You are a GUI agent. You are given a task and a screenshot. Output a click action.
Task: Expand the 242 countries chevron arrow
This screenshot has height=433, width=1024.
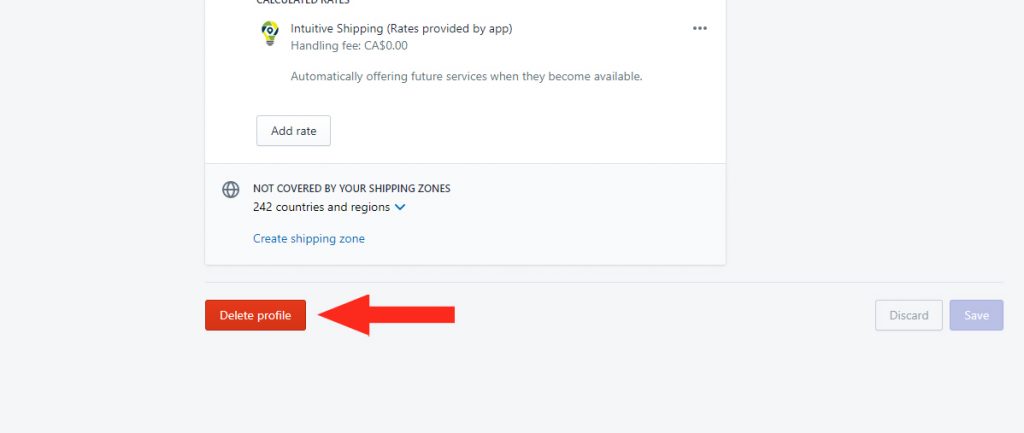[x=400, y=207]
